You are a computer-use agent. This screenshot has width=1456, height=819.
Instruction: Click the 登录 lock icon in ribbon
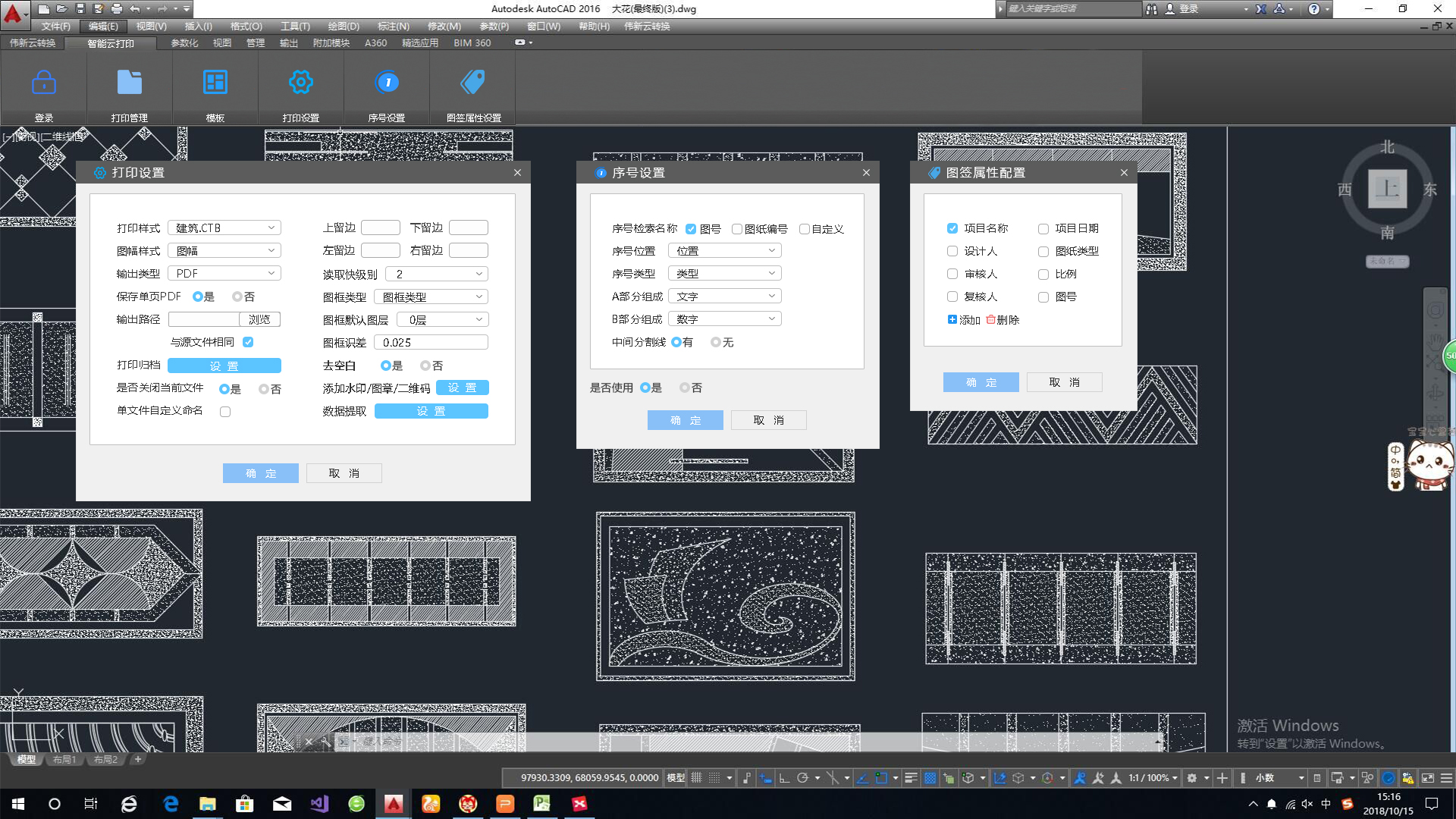click(x=44, y=82)
